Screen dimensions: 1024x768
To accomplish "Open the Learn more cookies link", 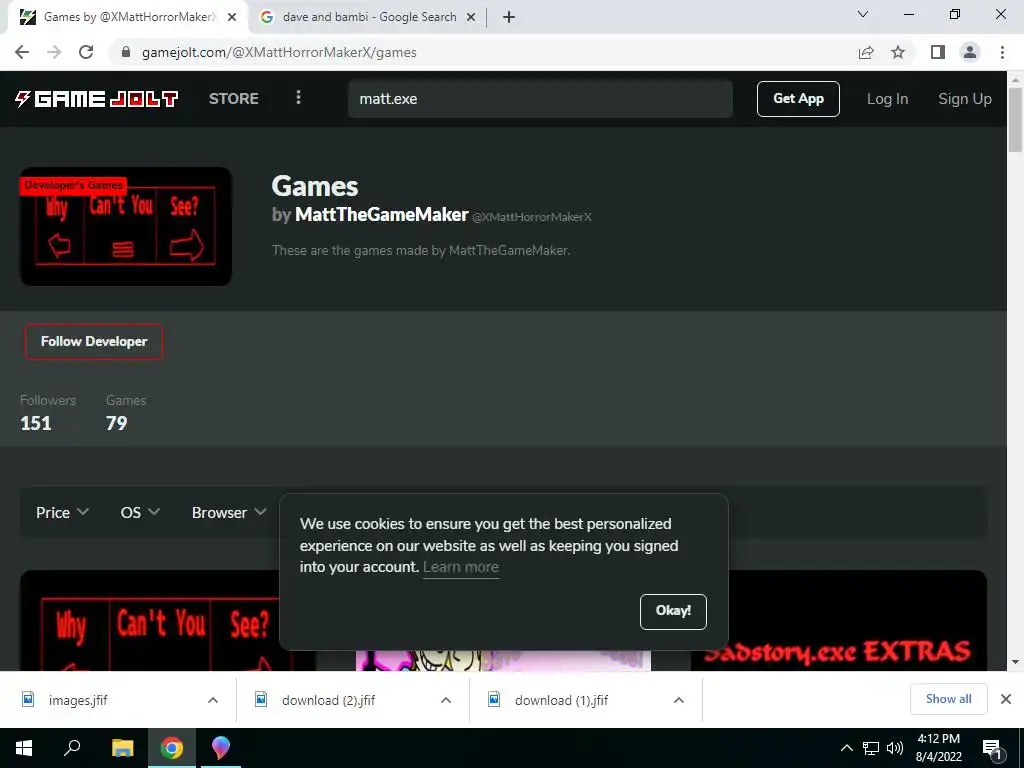I will pyautogui.click(x=460, y=567).
